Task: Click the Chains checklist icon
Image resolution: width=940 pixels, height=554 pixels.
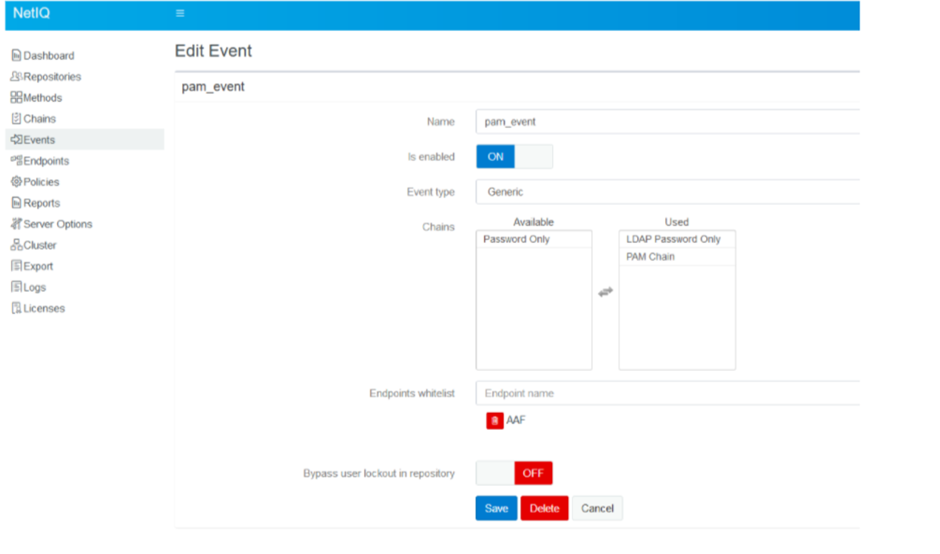Action: click(16, 118)
